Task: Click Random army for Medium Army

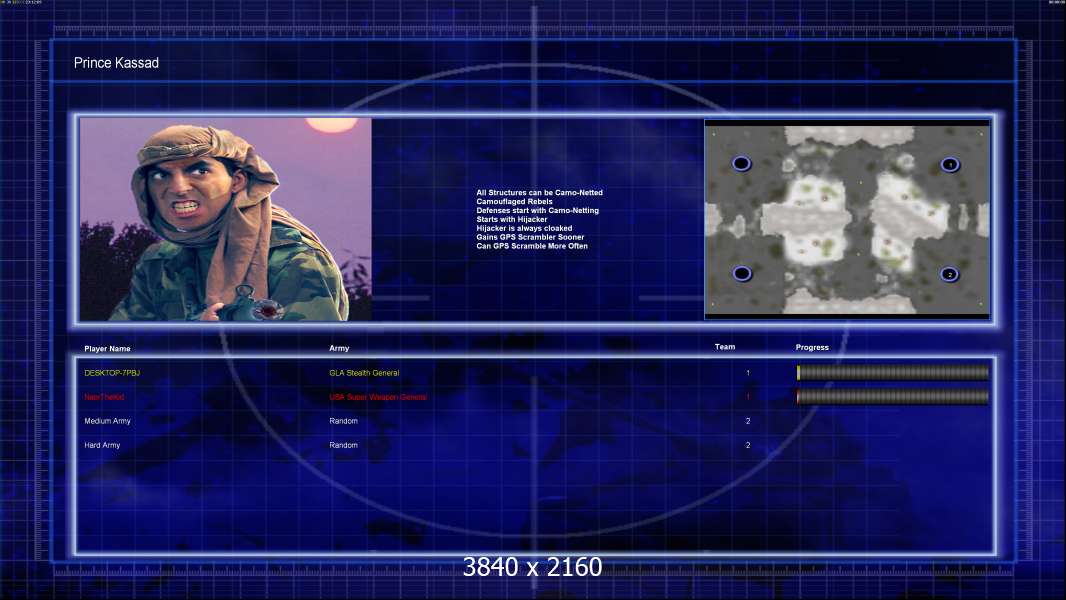Action: coord(343,421)
